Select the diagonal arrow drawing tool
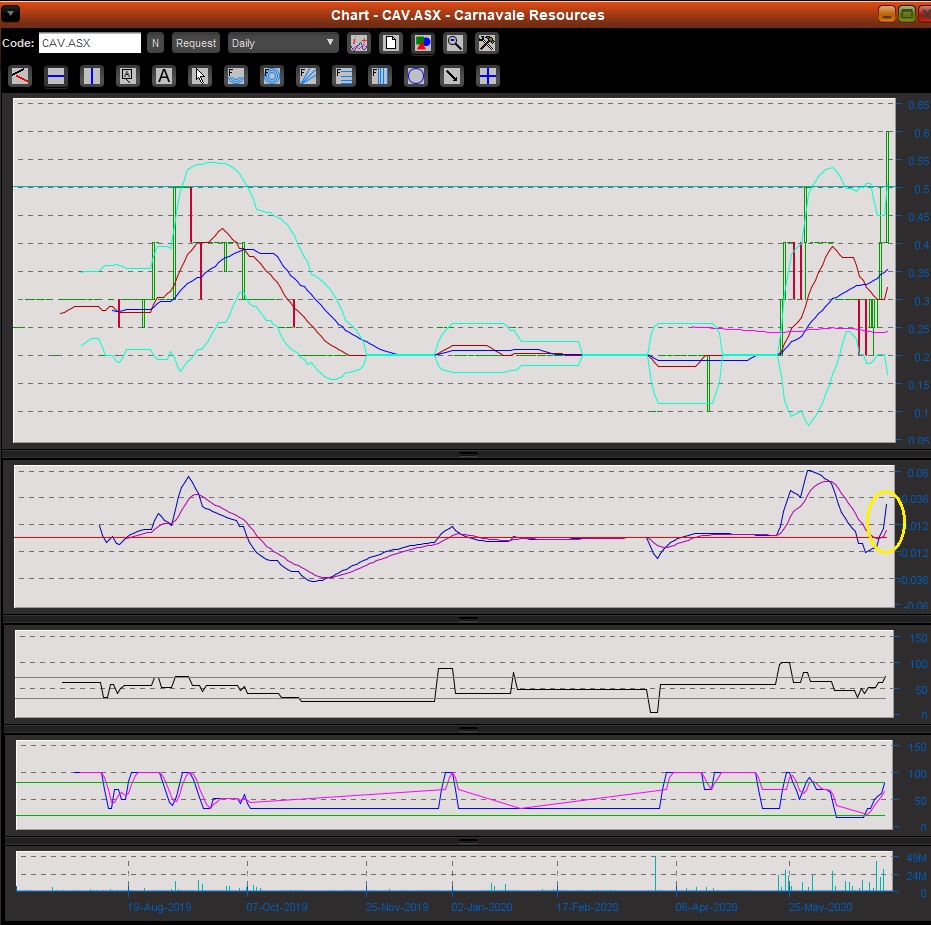Viewport: 931px width, 925px height. click(452, 76)
